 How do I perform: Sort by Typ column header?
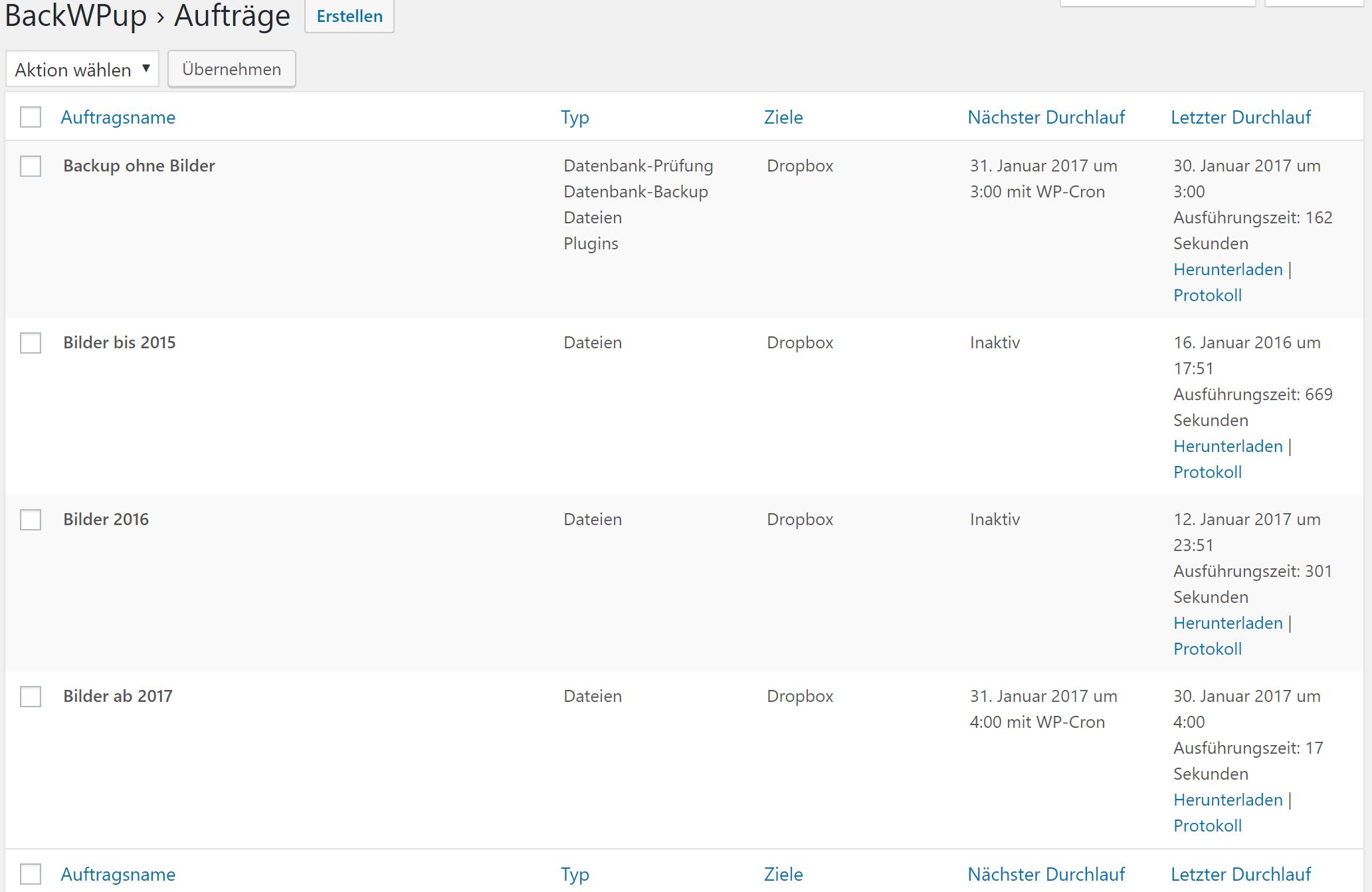tap(575, 118)
